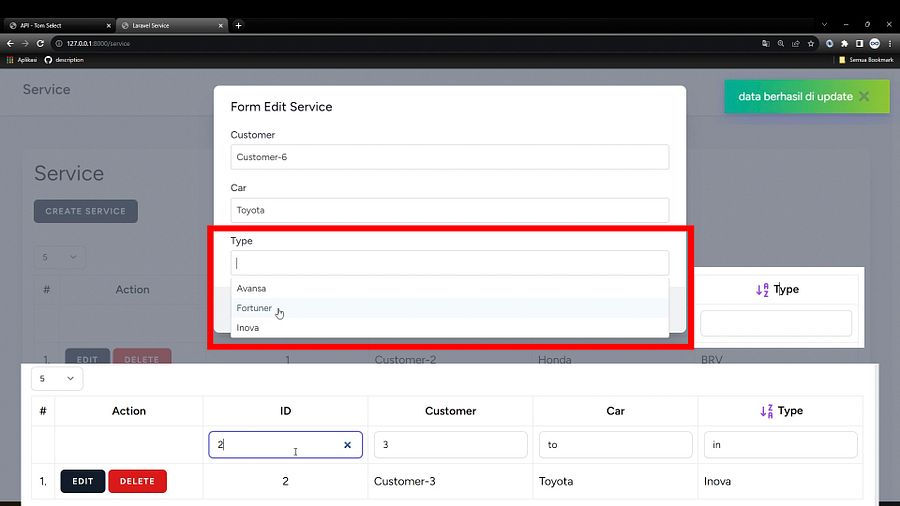
Task: Open the tab search chevron in the title bar
Action: [x=824, y=25]
